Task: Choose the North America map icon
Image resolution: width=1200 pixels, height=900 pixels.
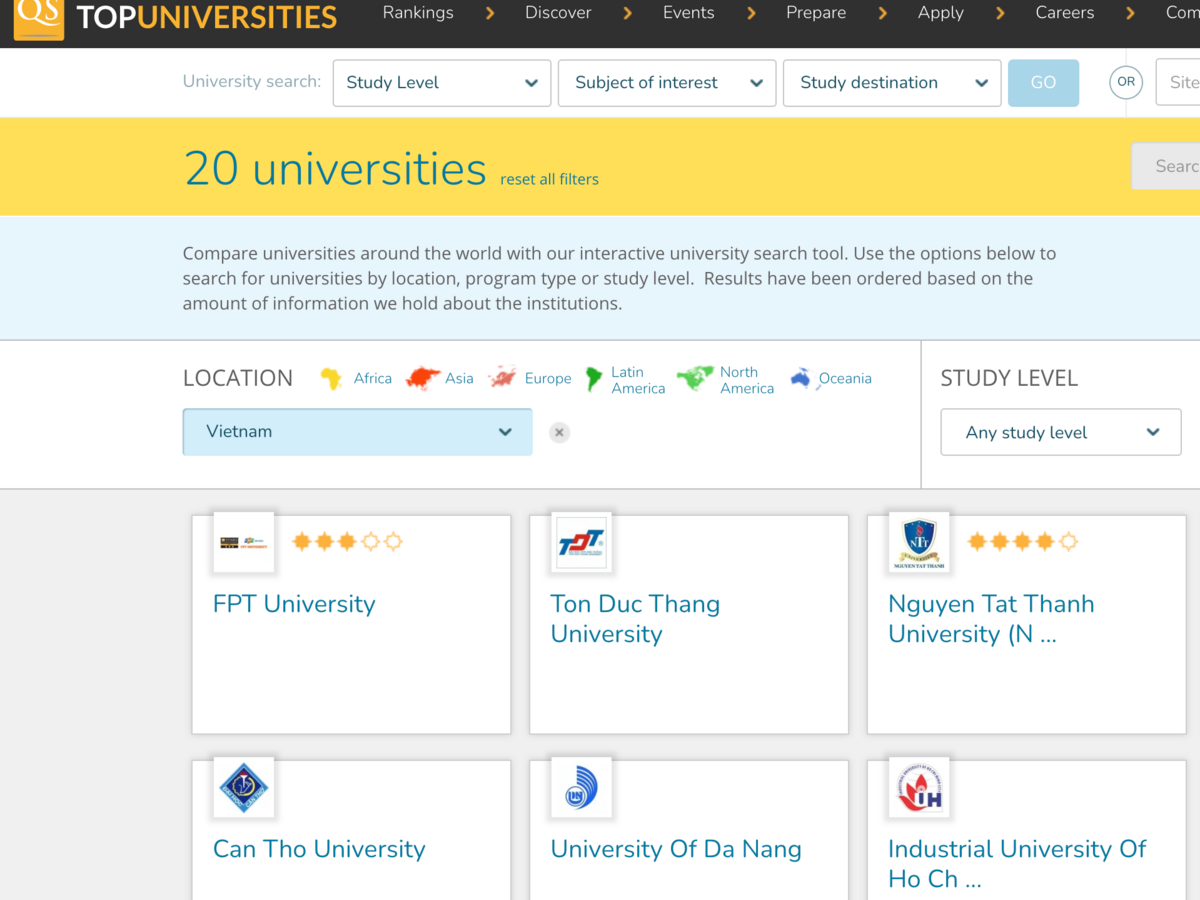Action: click(694, 379)
